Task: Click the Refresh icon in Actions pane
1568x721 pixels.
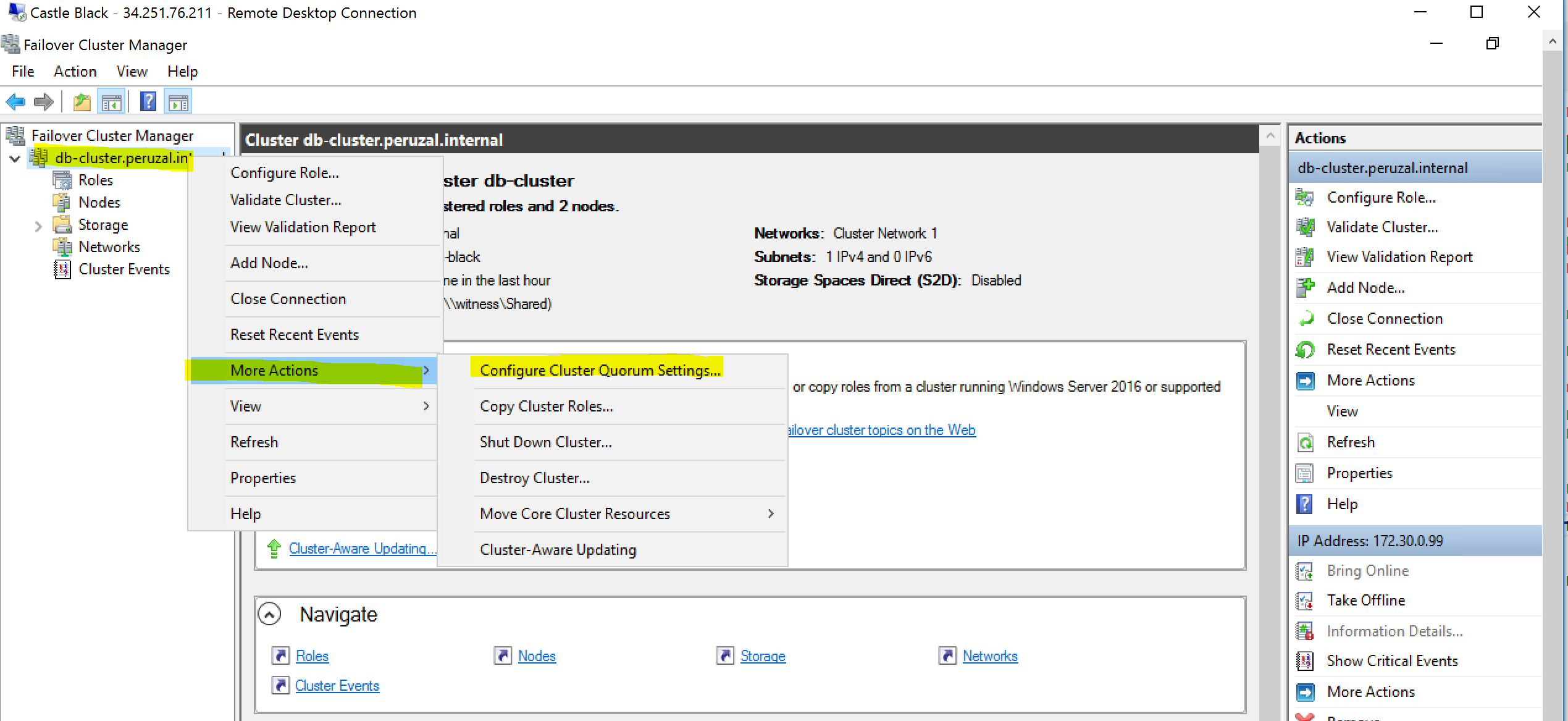Action: click(x=1305, y=442)
